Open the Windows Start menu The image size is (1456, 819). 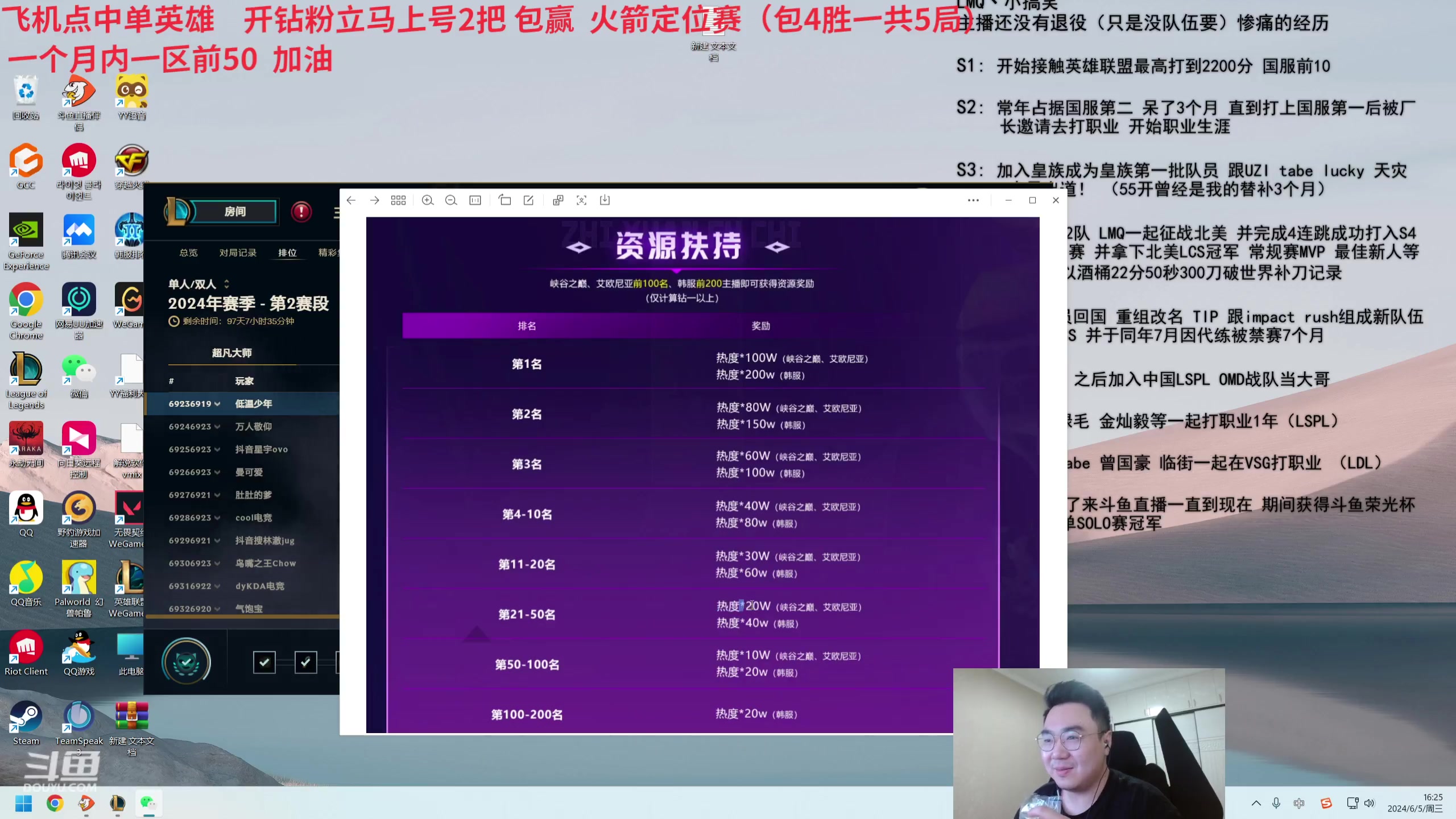23,803
